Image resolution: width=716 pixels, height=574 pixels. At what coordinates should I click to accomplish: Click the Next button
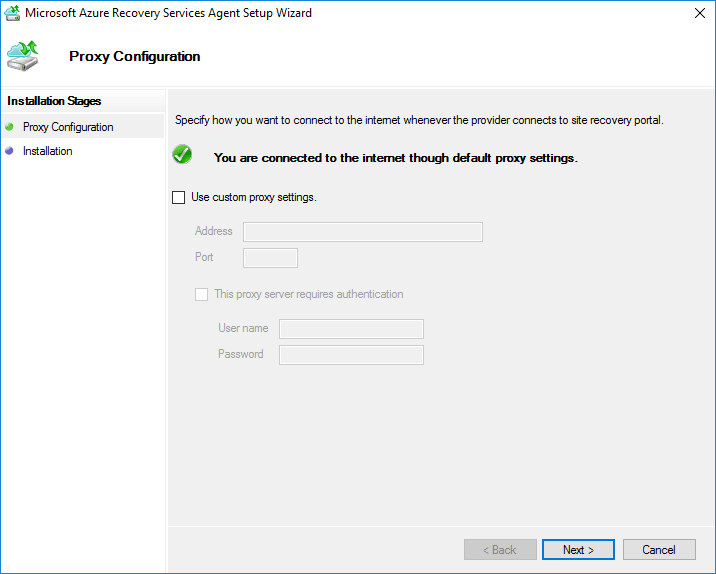pyautogui.click(x=578, y=550)
